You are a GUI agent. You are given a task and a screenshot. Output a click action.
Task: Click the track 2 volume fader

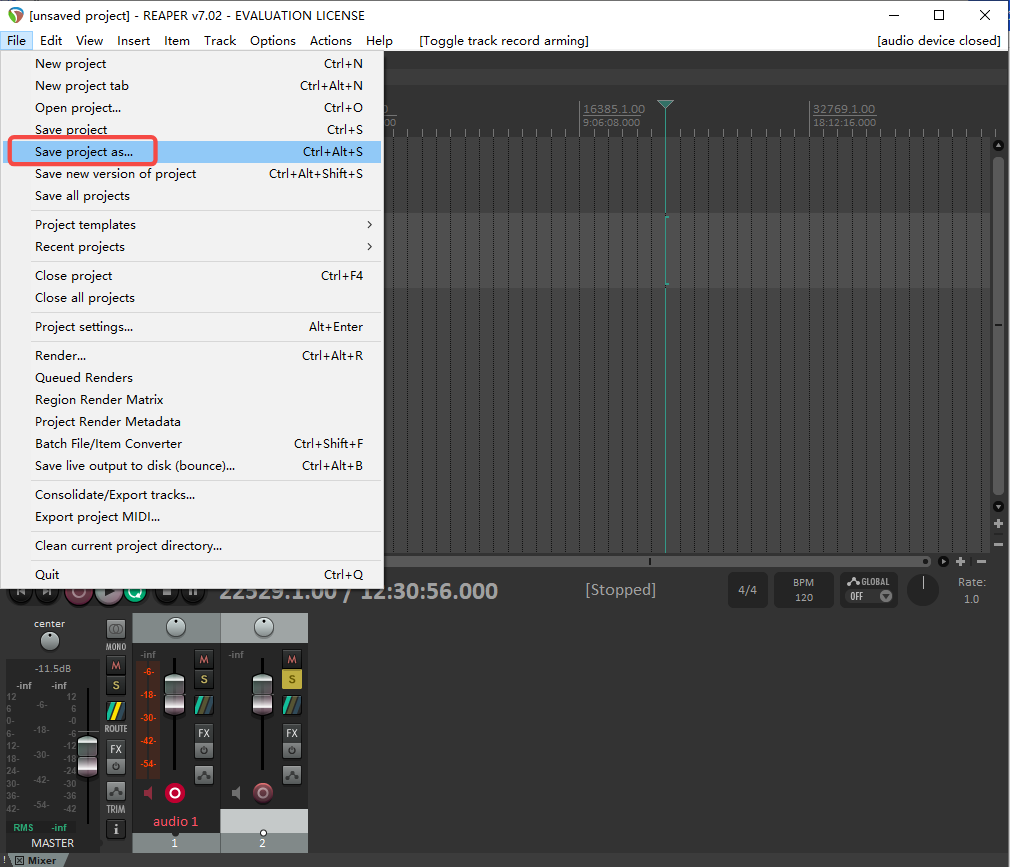tap(262, 694)
